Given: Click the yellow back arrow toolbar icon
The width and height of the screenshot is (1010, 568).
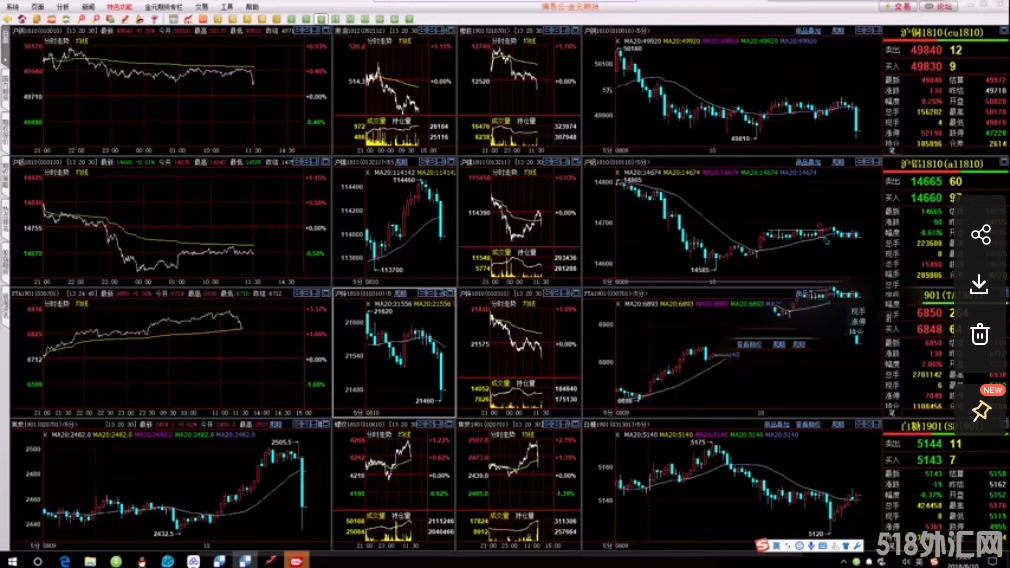Looking at the screenshot, I should (7, 19).
